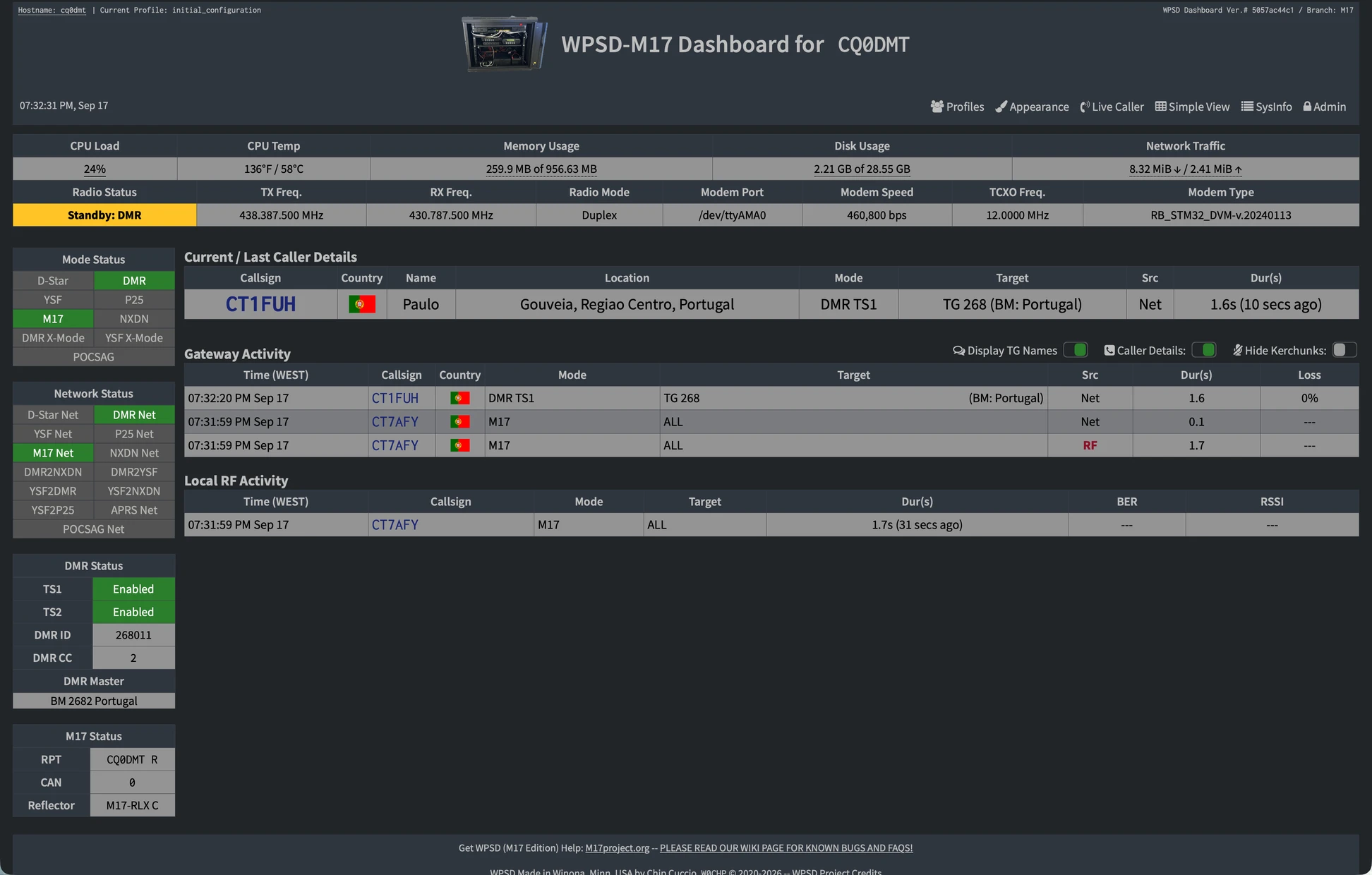The height and width of the screenshot is (875, 1372).
Task: Click the Caller Details phone icon
Action: click(1109, 350)
